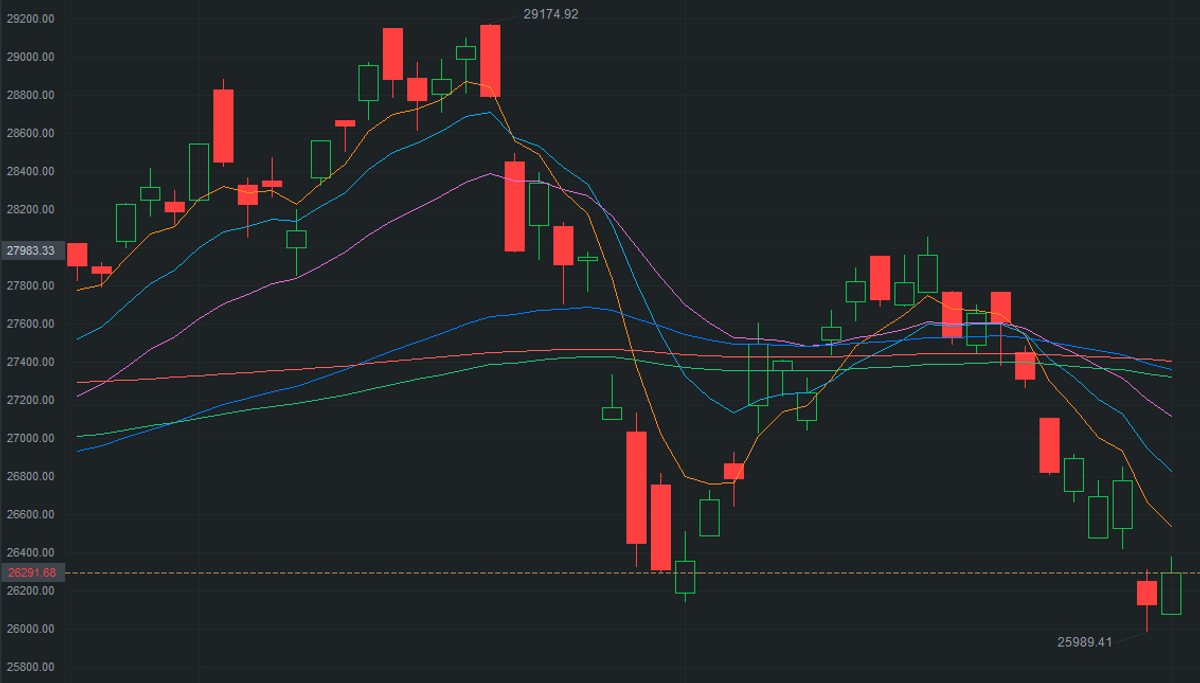Viewport: 1200px width, 683px height.
Task: Click the 28600.00 axis label
Action: point(30,133)
